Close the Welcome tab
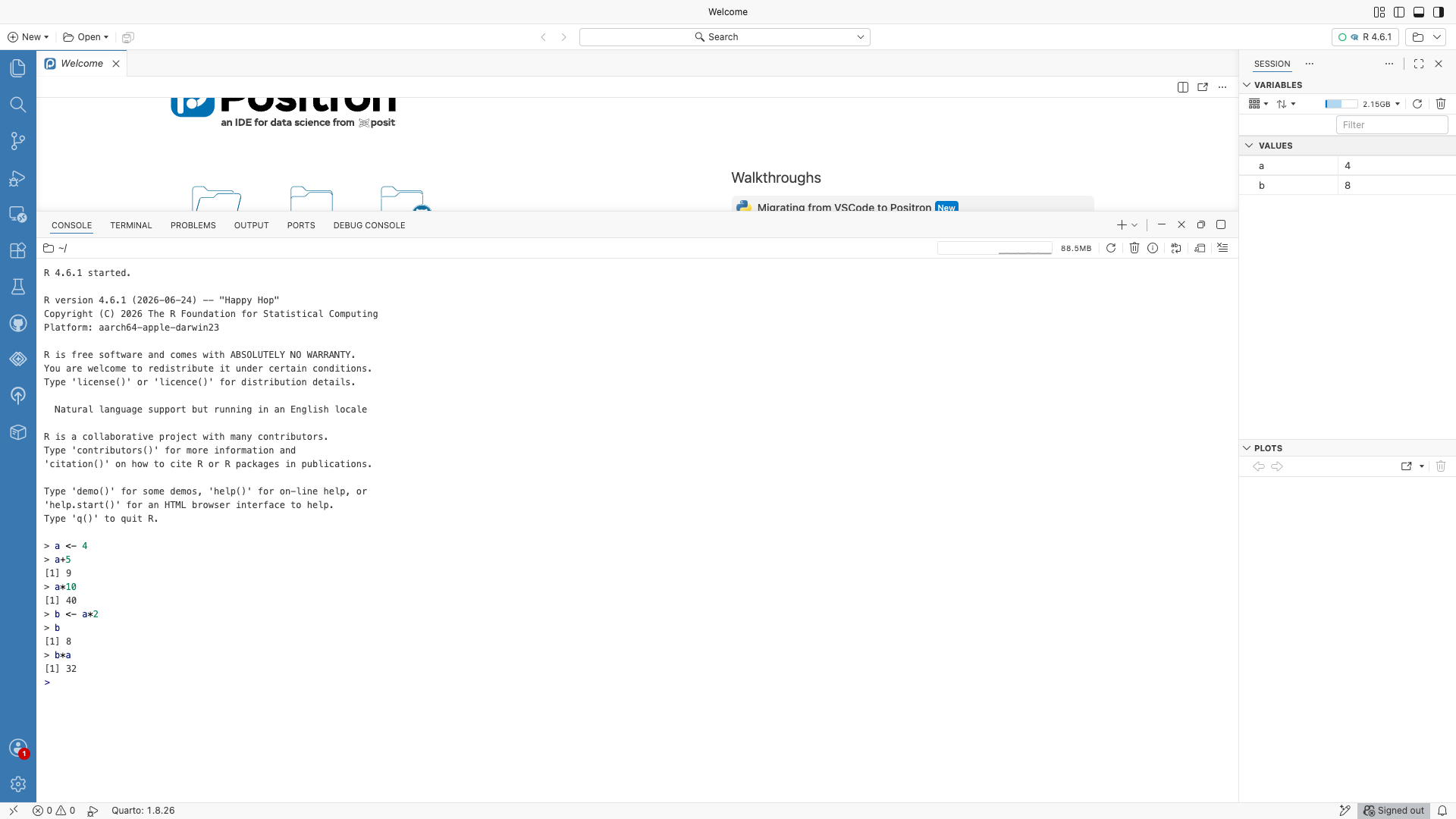Viewport: 1456px width, 819px height. (116, 64)
